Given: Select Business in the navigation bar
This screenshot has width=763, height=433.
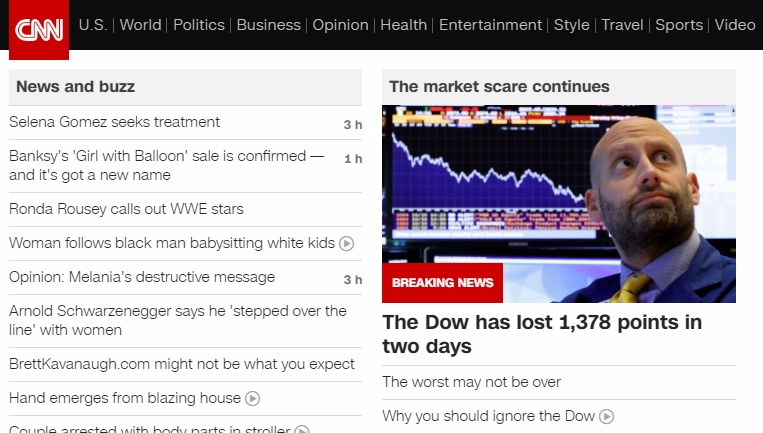Looking at the screenshot, I should click(x=268, y=25).
